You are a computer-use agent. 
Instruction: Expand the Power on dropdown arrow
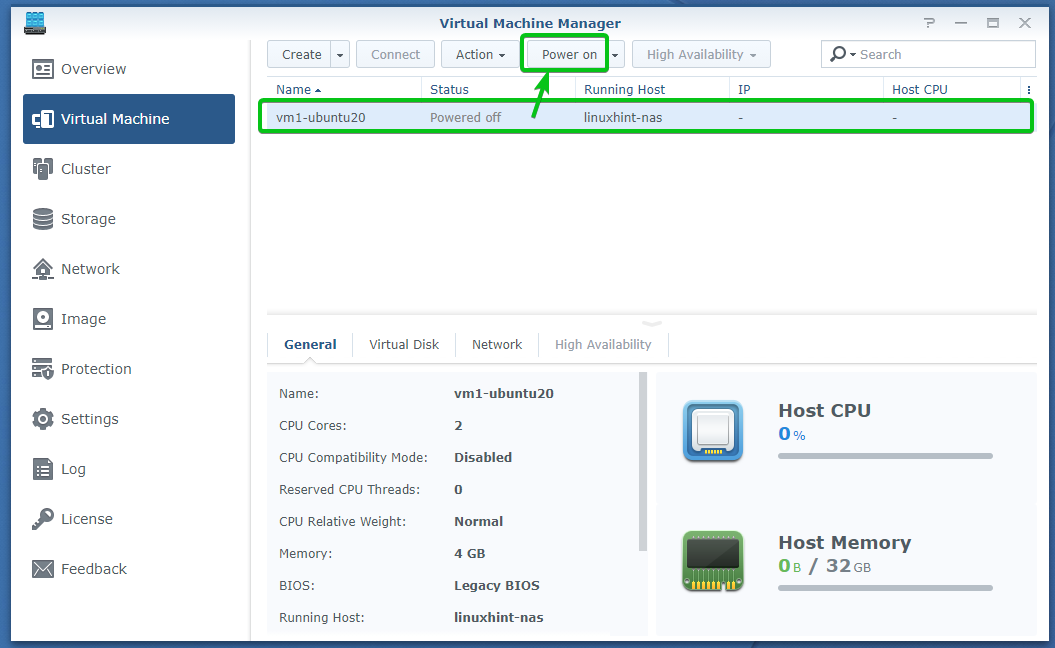616,55
